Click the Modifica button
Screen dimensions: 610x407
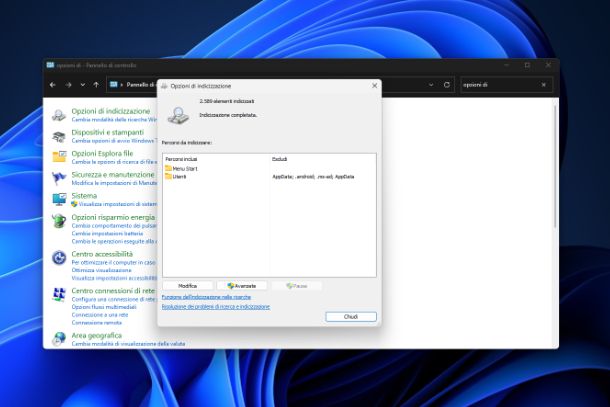pos(188,286)
